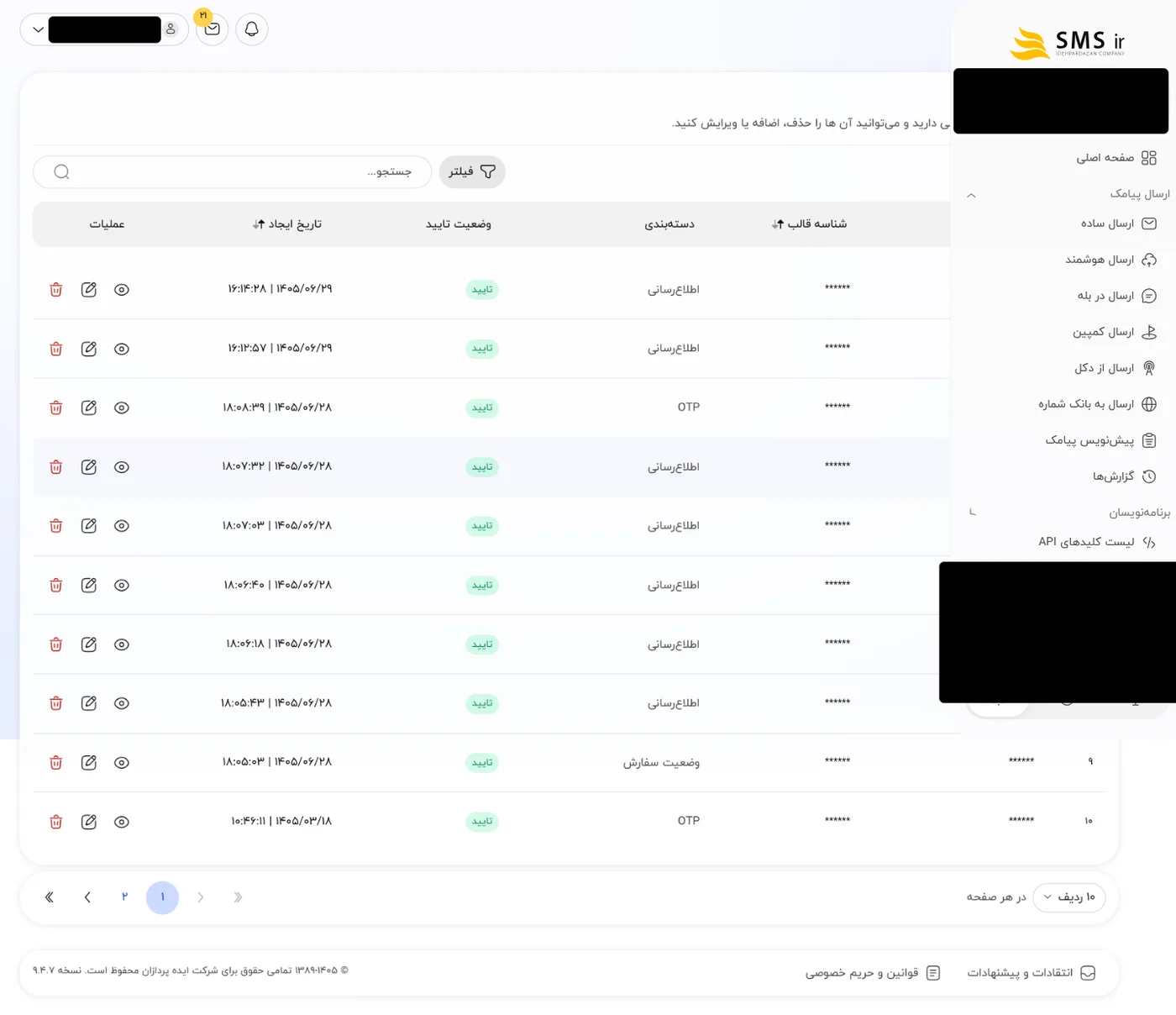Delete the template created at ۱۸:۰۶:۴۰

56,586
